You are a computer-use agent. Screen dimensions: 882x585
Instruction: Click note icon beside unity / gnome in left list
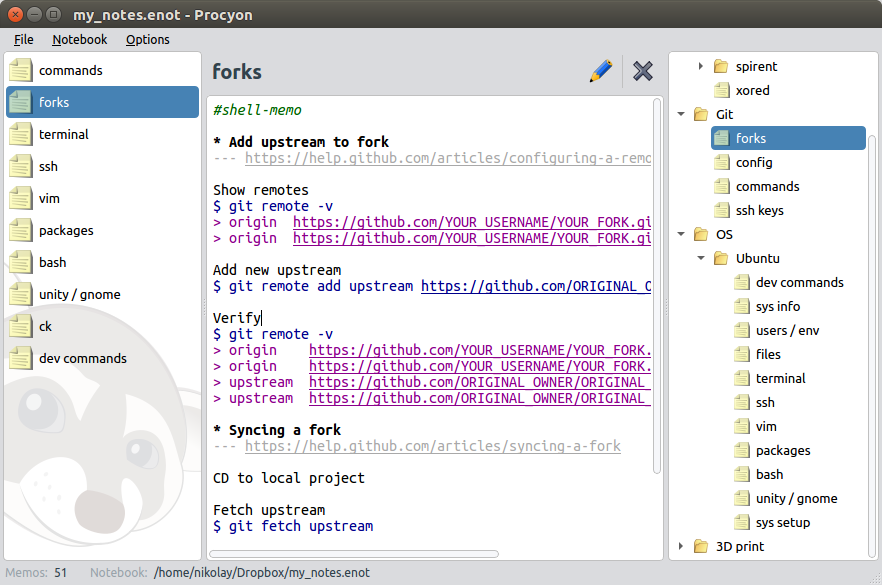[x=21, y=294]
